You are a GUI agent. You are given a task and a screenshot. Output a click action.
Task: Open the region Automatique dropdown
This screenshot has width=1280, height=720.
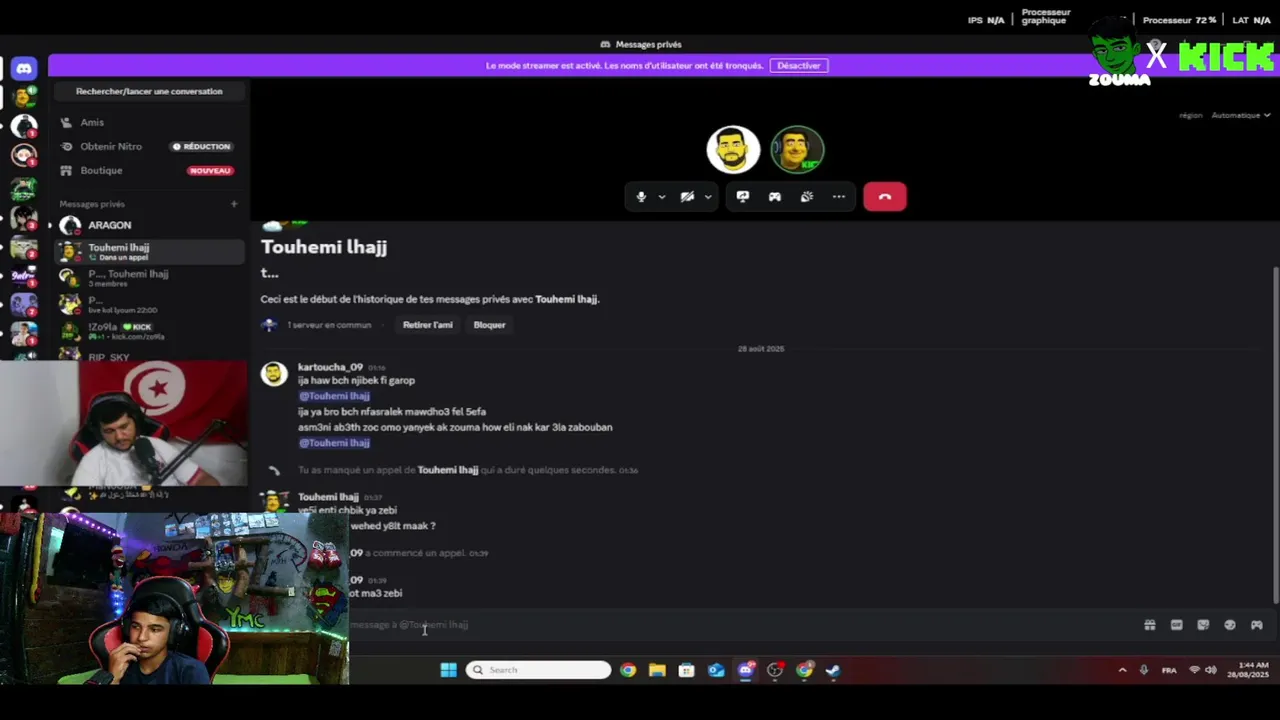click(1239, 115)
